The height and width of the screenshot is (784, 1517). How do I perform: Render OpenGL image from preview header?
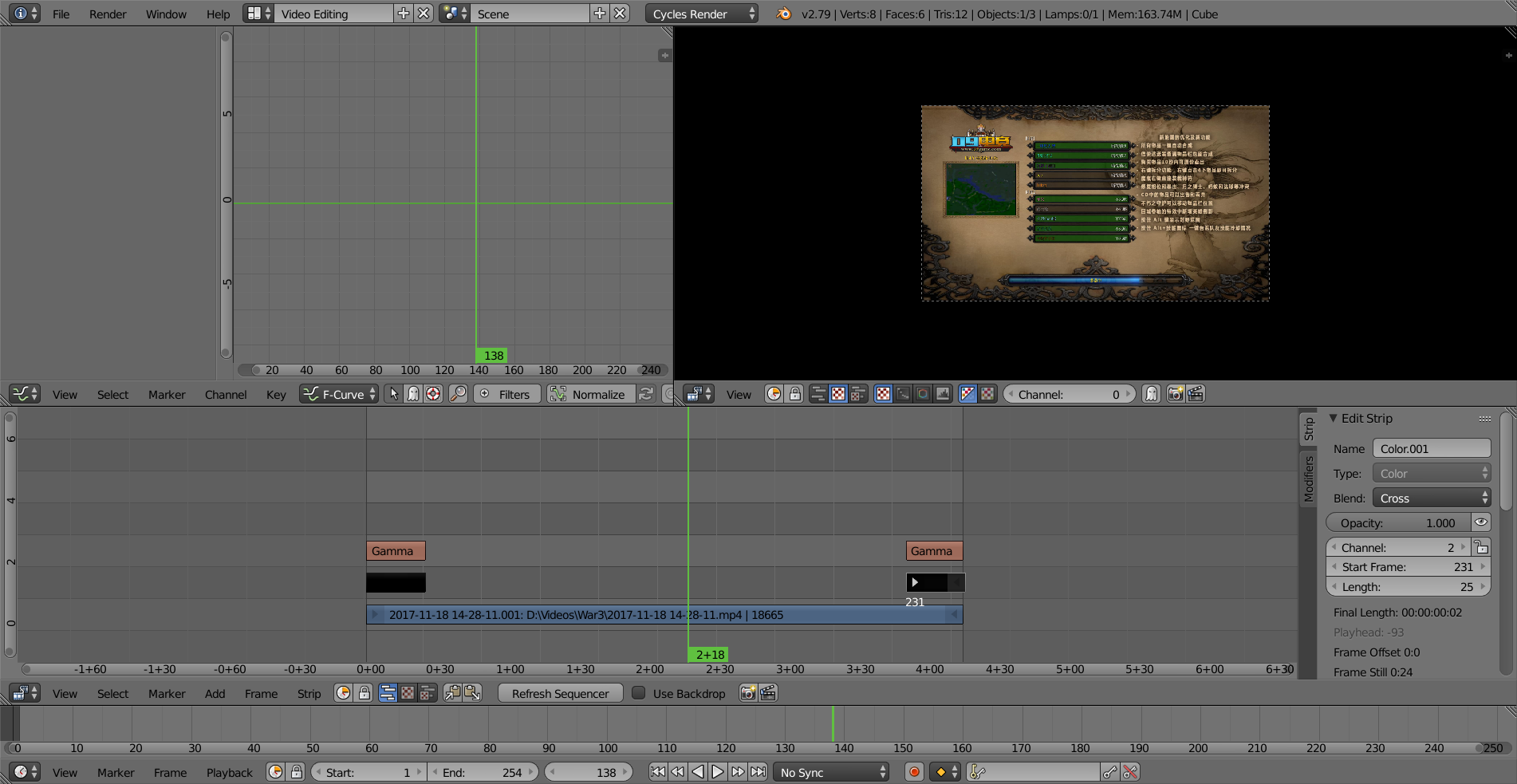(x=1176, y=394)
